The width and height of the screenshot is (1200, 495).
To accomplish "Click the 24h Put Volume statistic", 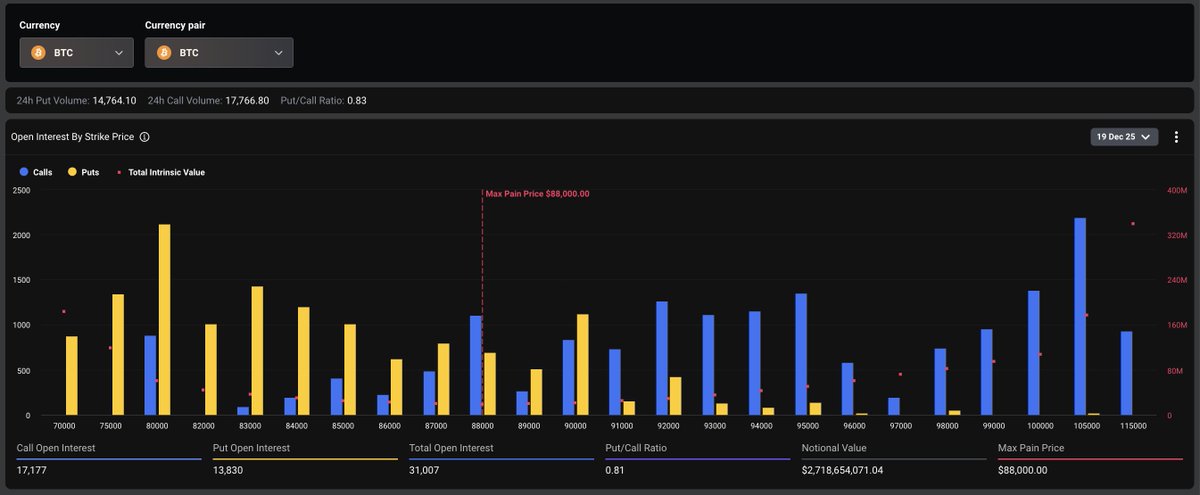I will click(x=77, y=101).
